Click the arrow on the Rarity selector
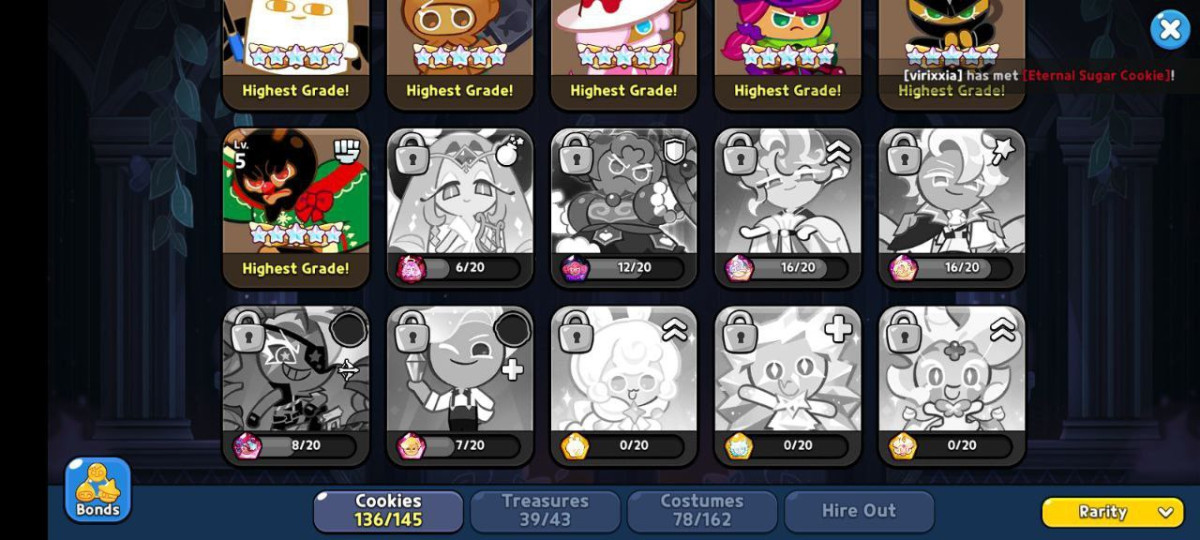The width and height of the screenshot is (1200, 540). (x=1165, y=512)
